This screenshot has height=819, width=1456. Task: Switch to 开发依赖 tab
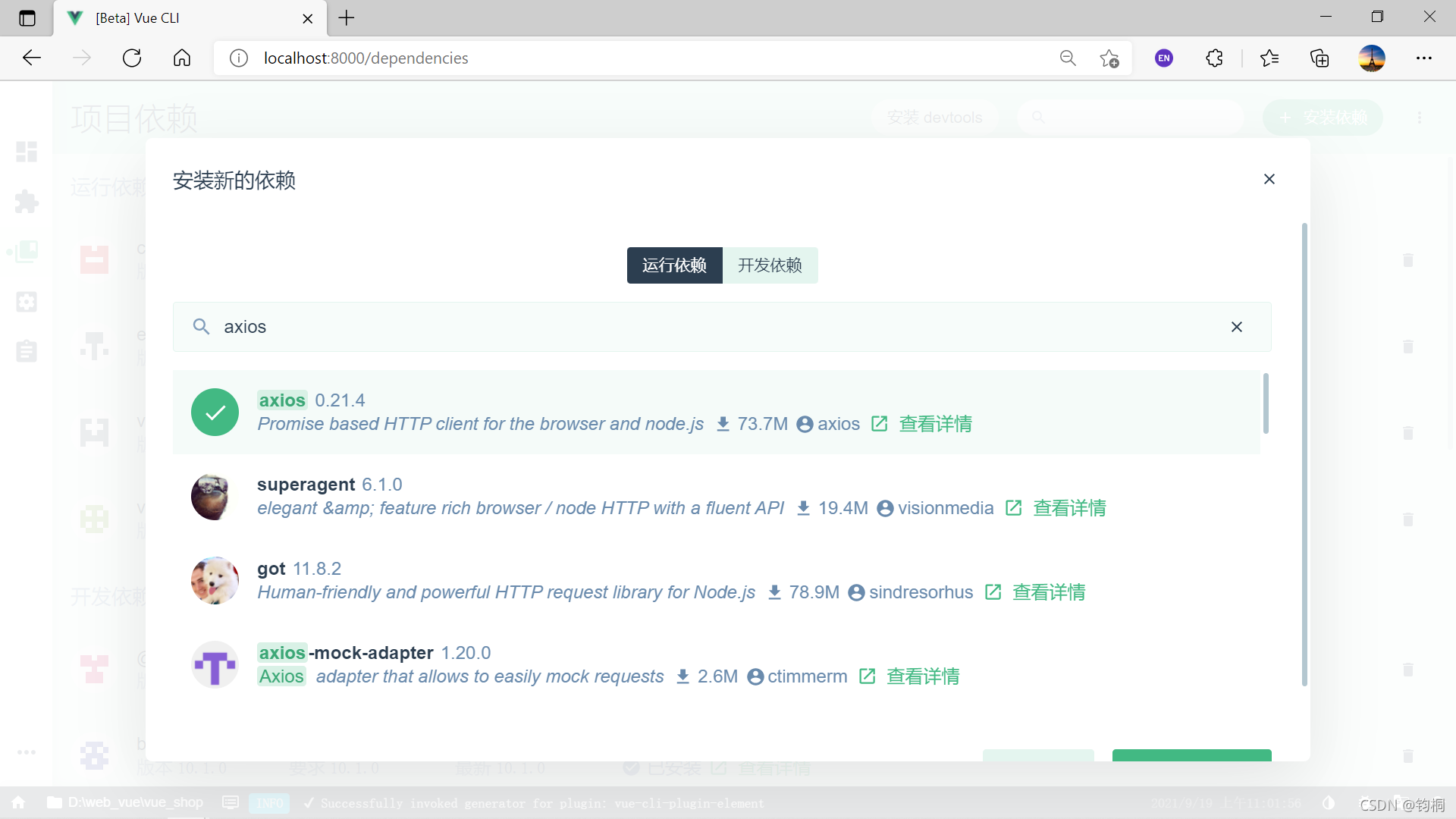pos(770,265)
